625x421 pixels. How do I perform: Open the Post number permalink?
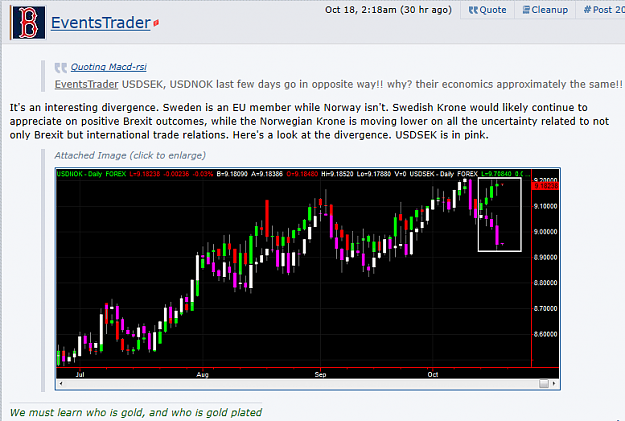click(603, 10)
